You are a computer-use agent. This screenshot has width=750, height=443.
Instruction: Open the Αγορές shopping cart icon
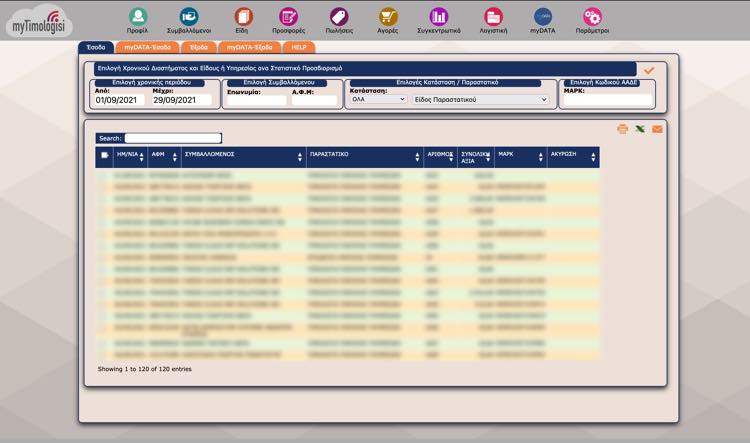(x=388, y=17)
